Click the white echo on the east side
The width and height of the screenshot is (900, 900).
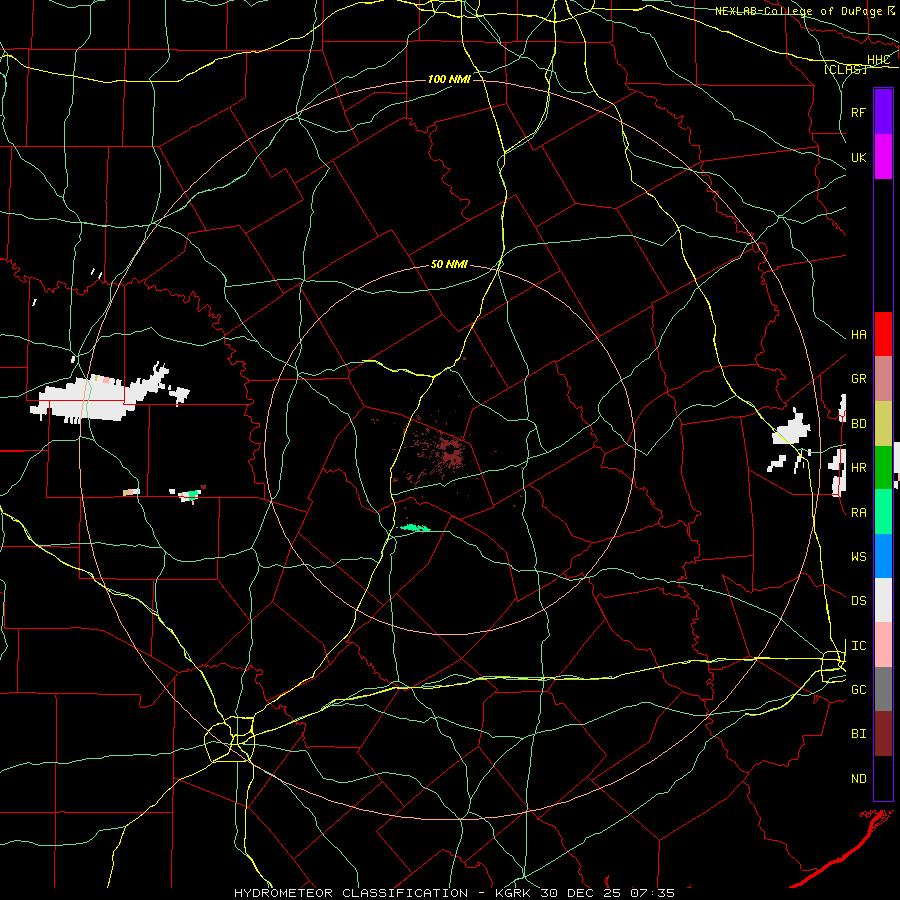click(x=792, y=430)
